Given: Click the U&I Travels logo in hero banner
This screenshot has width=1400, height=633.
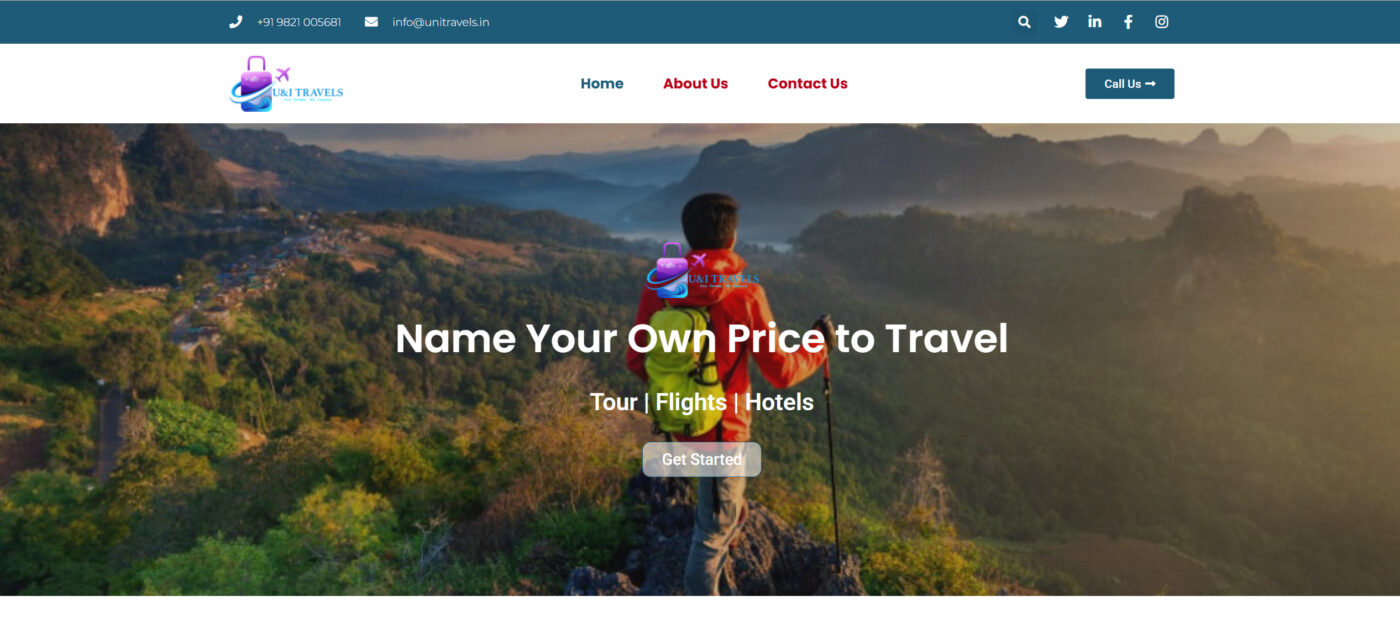Looking at the screenshot, I should pyautogui.click(x=702, y=271).
